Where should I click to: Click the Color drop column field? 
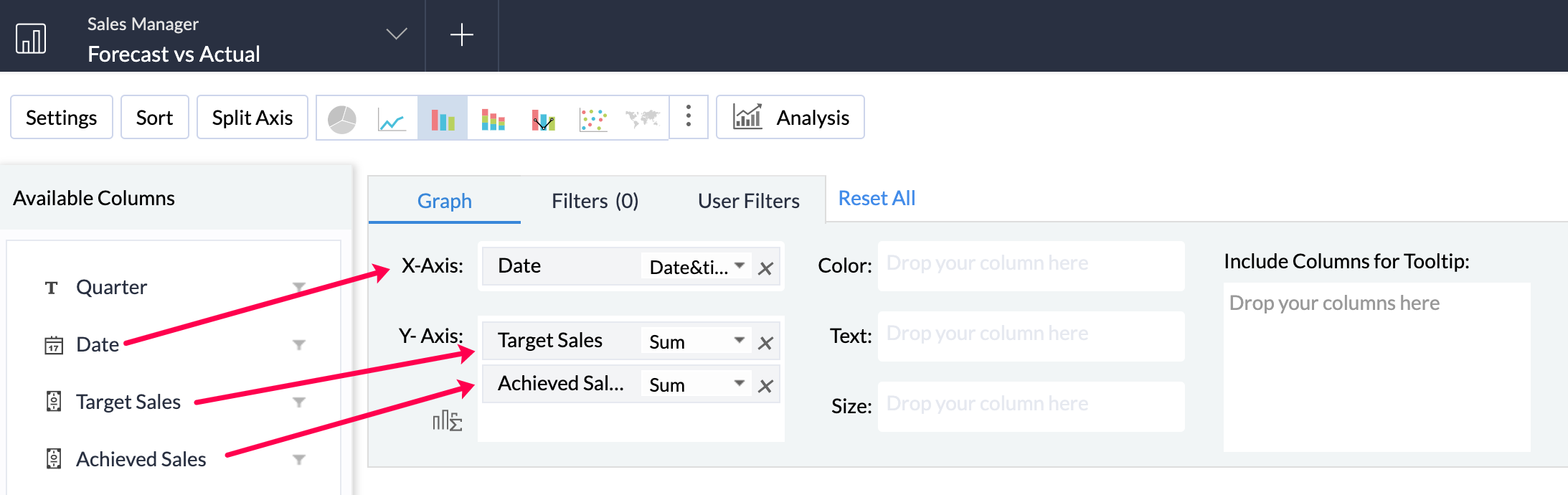point(1031,264)
